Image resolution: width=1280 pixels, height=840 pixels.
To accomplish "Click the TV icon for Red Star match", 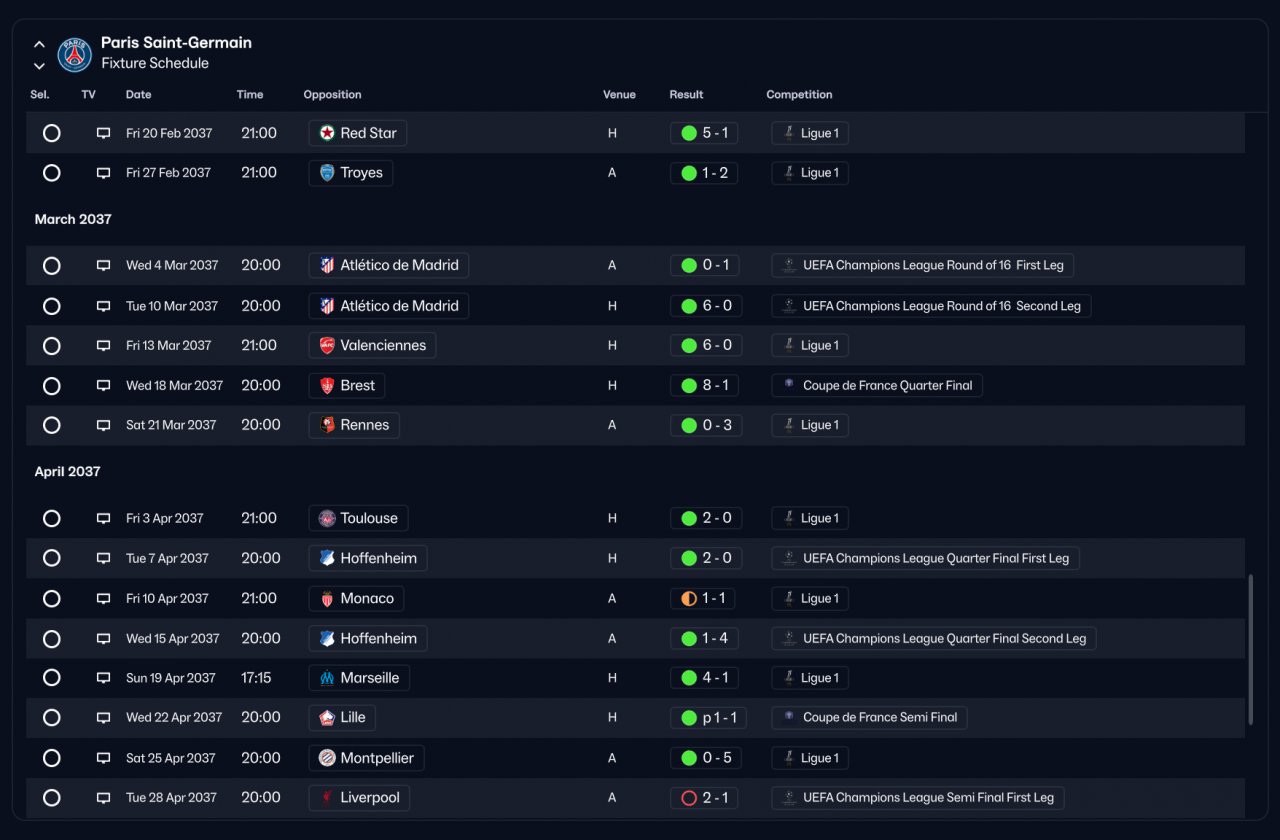I will pyautogui.click(x=103, y=133).
